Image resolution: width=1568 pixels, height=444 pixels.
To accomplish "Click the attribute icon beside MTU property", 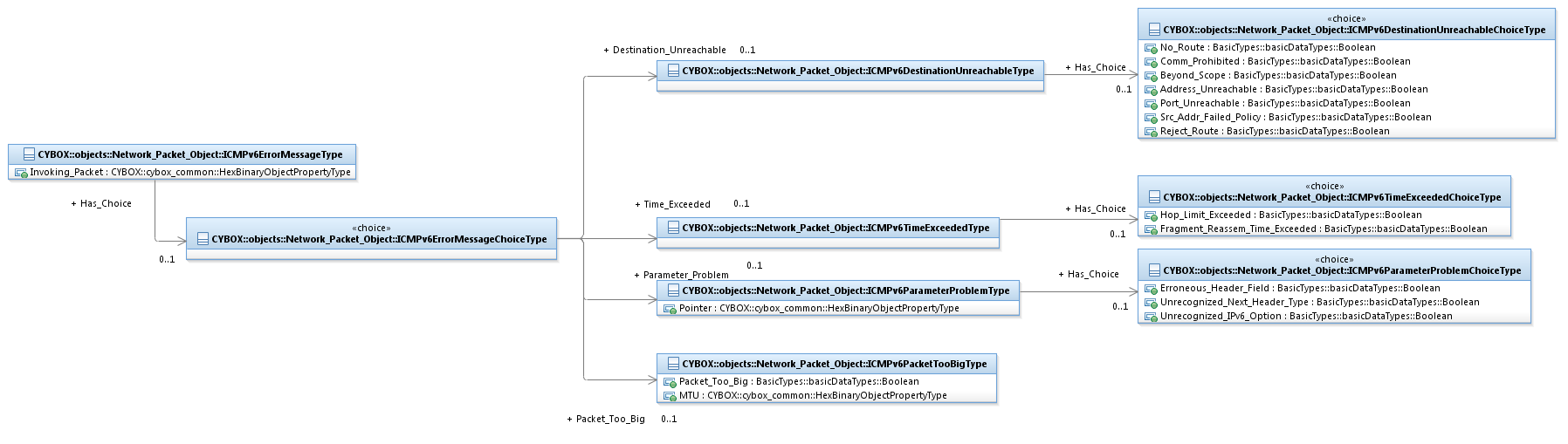I will (670, 396).
